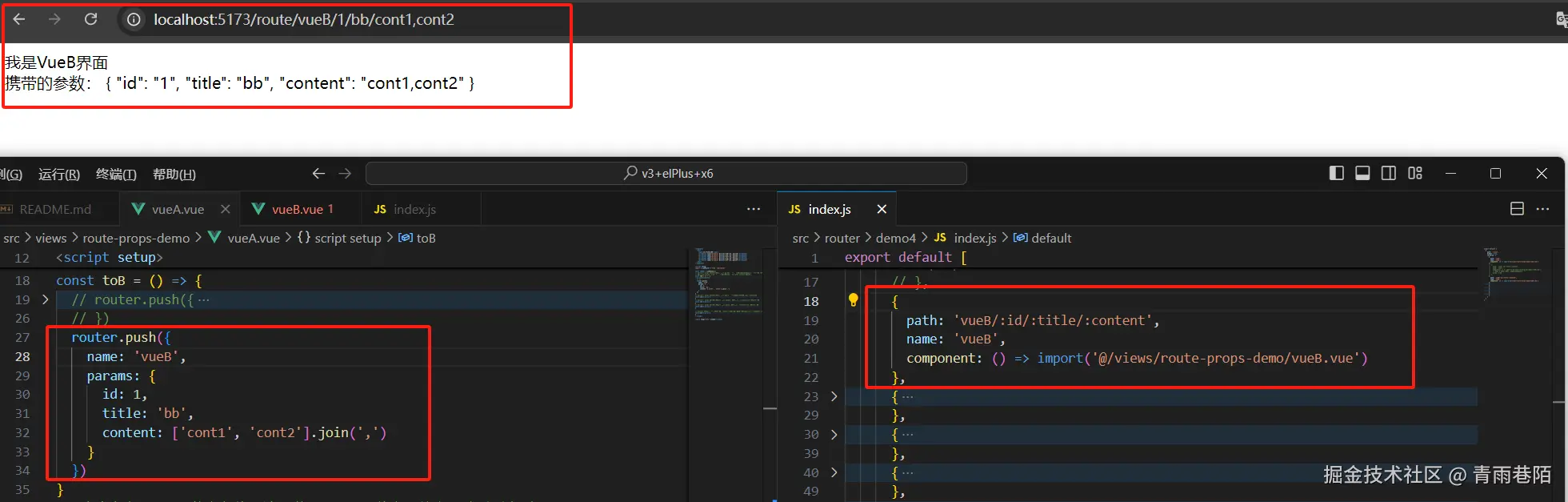Open the 终端(T) menu
Viewport: 1568px width, 502px height.
(116, 175)
